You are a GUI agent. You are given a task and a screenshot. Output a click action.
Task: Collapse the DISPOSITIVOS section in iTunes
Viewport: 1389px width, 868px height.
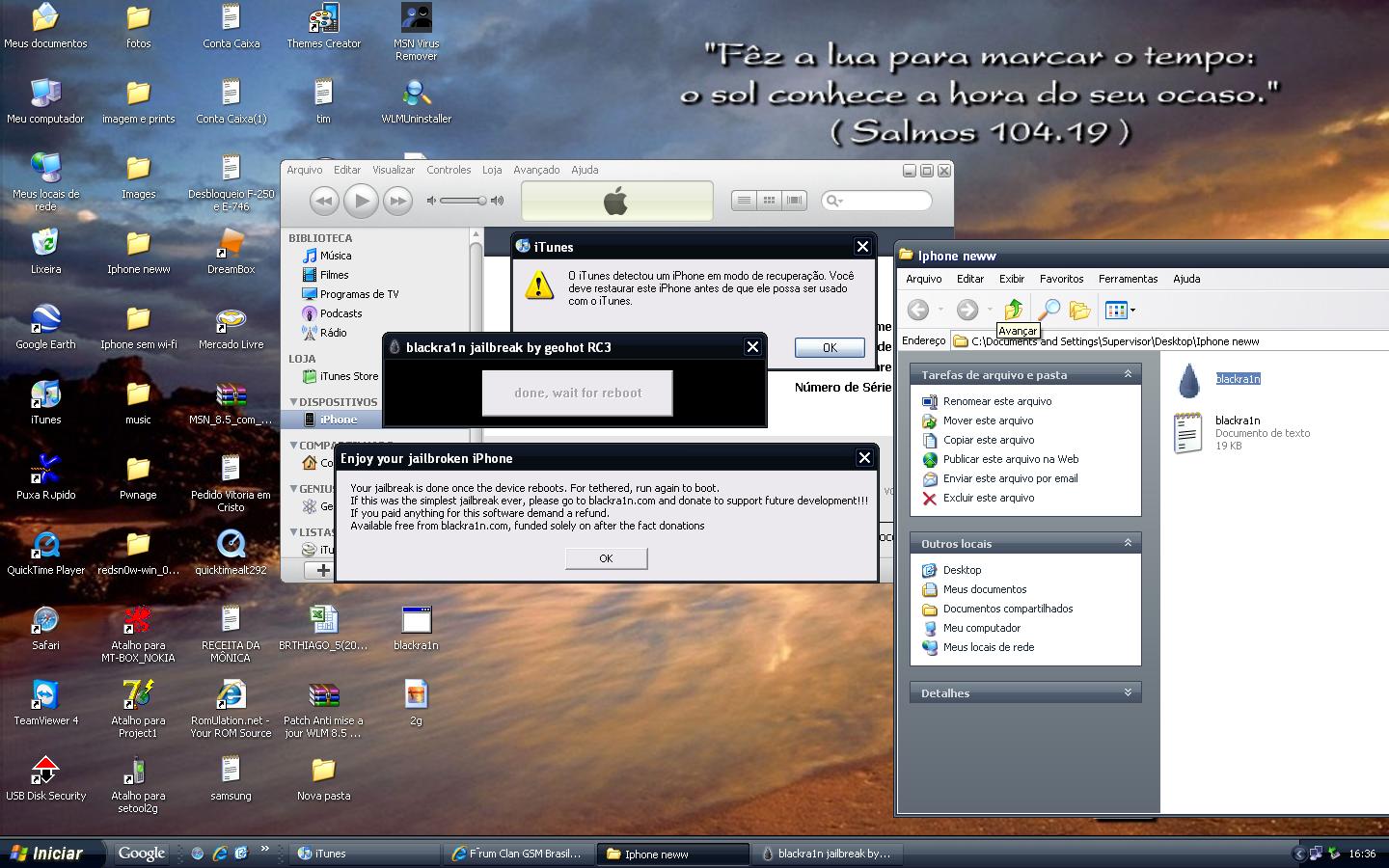293,401
